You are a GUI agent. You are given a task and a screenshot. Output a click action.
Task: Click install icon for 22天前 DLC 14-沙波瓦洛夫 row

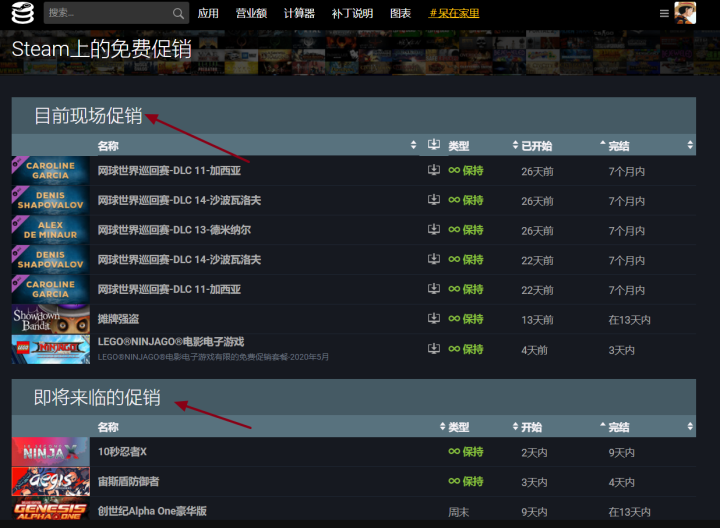click(x=433, y=259)
